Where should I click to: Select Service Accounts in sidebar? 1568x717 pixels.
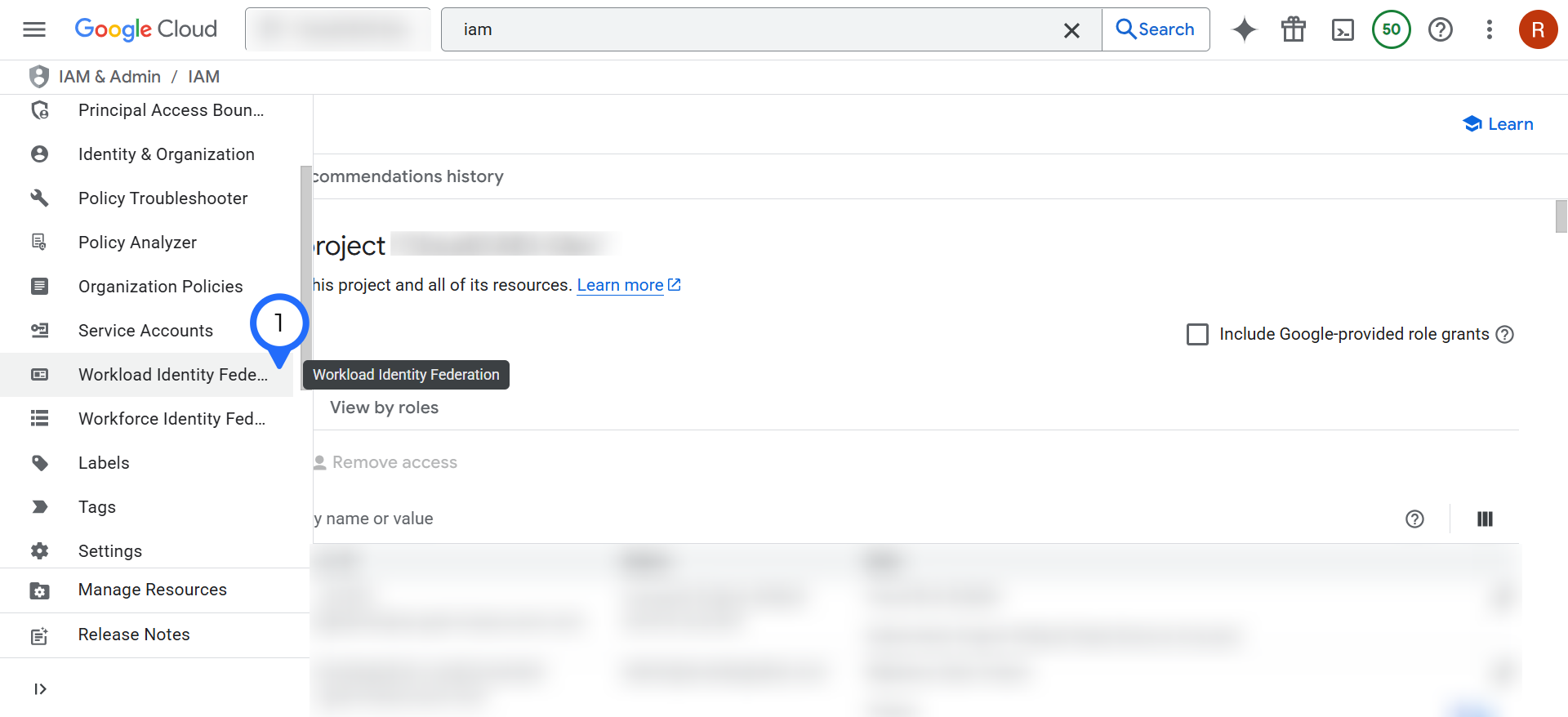[145, 331]
